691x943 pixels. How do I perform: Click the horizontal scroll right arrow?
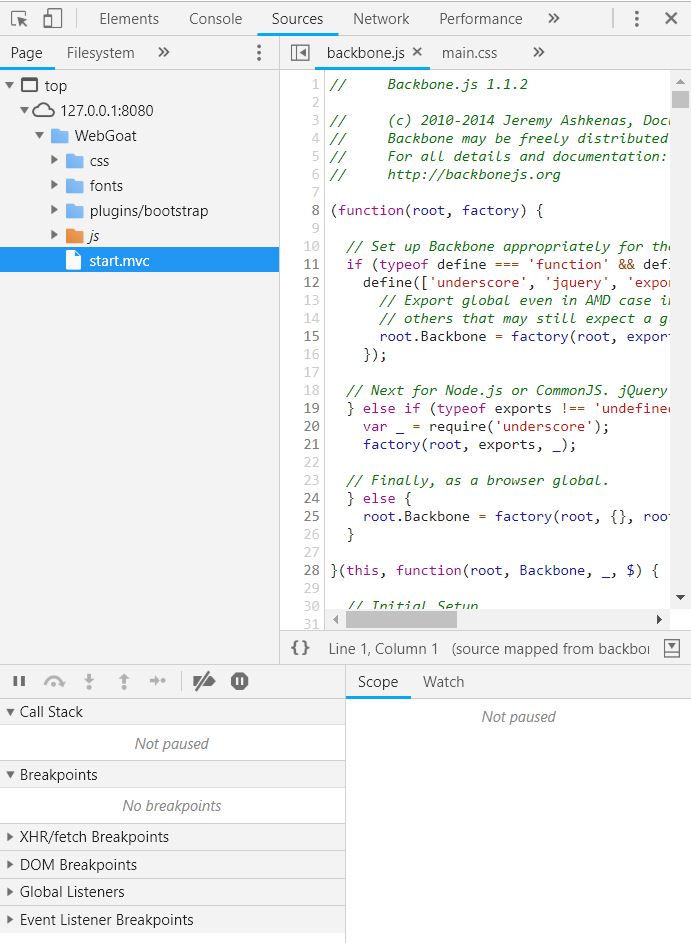tap(659, 619)
